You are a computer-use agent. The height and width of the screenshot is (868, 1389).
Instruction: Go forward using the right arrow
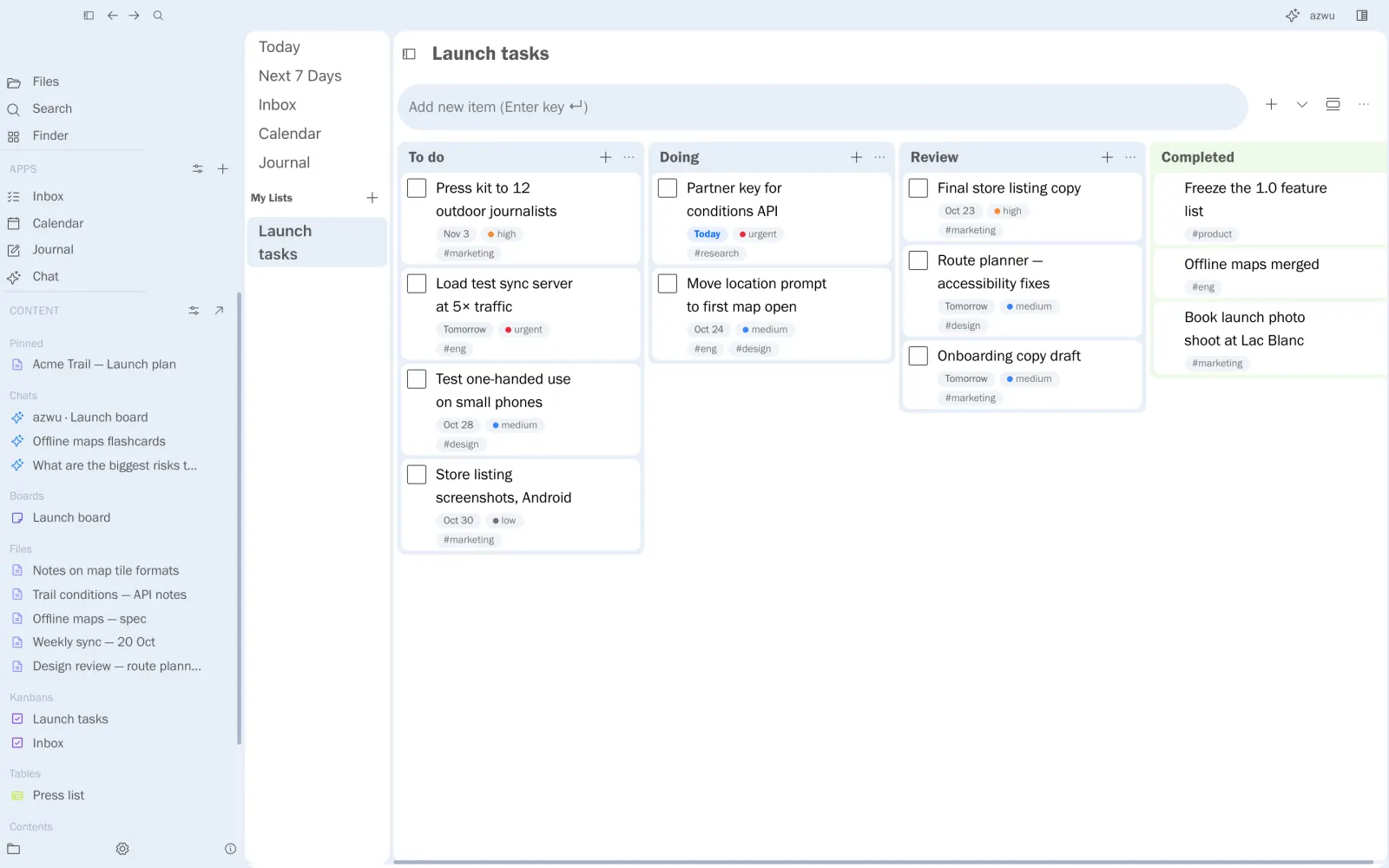click(x=135, y=16)
